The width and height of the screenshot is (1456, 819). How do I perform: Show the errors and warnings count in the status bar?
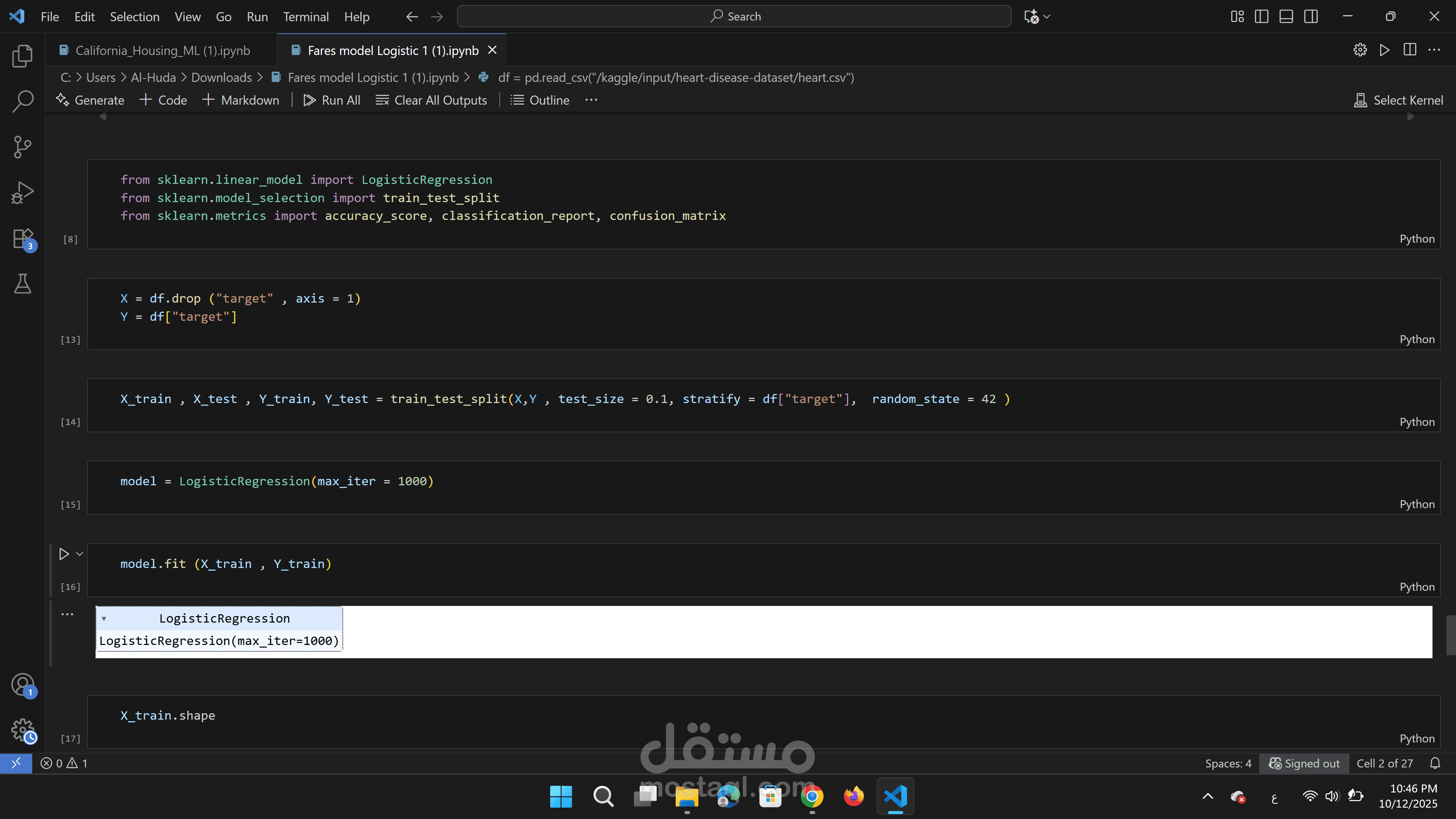click(x=64, y=763)
